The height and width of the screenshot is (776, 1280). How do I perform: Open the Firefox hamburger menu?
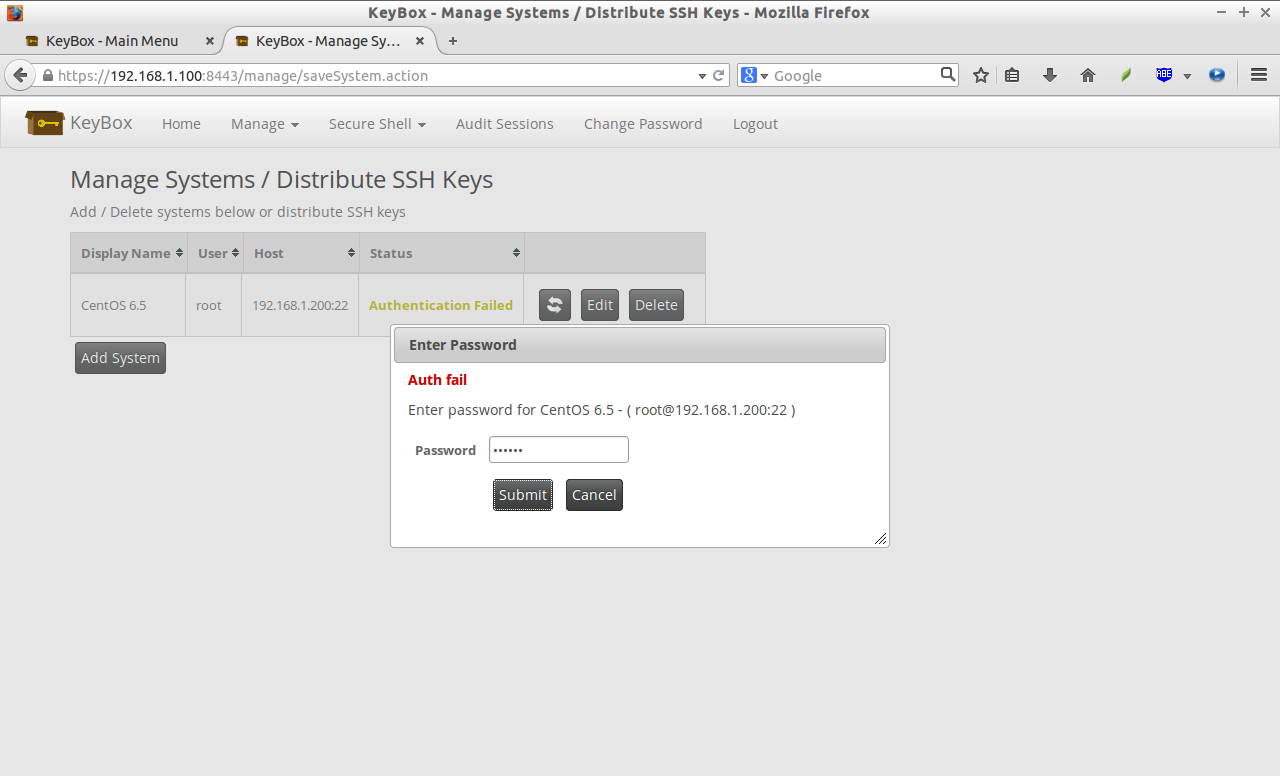coord(1259,75)
